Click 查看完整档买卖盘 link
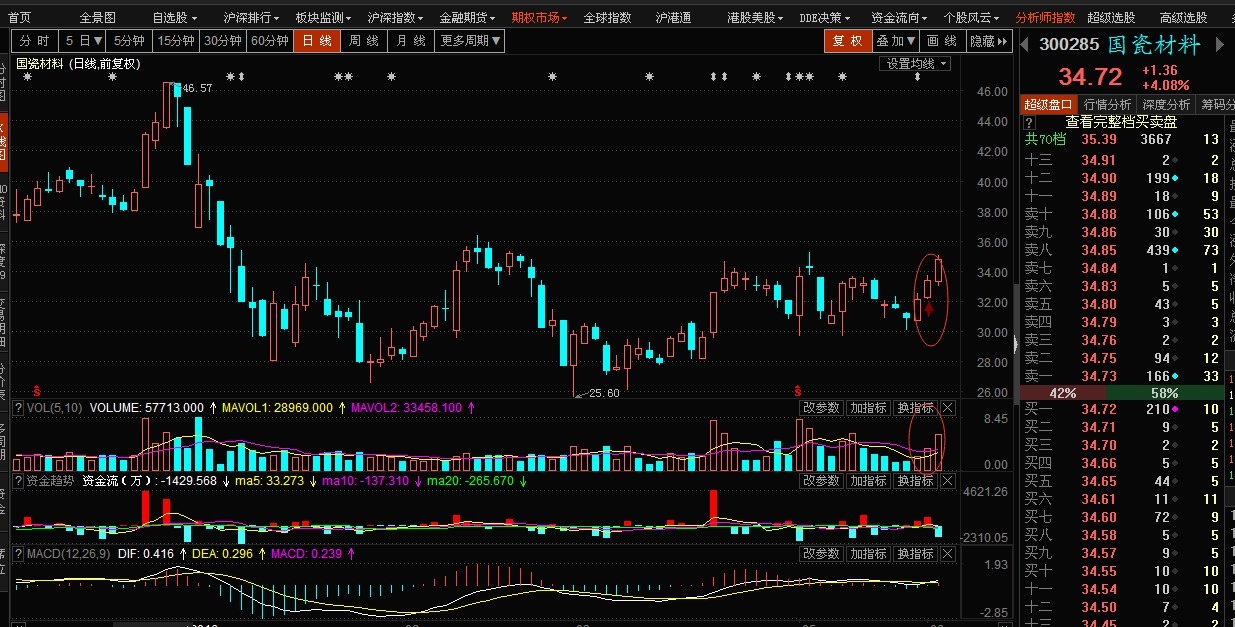The image size is (1235, 627). pos(1120,121)
